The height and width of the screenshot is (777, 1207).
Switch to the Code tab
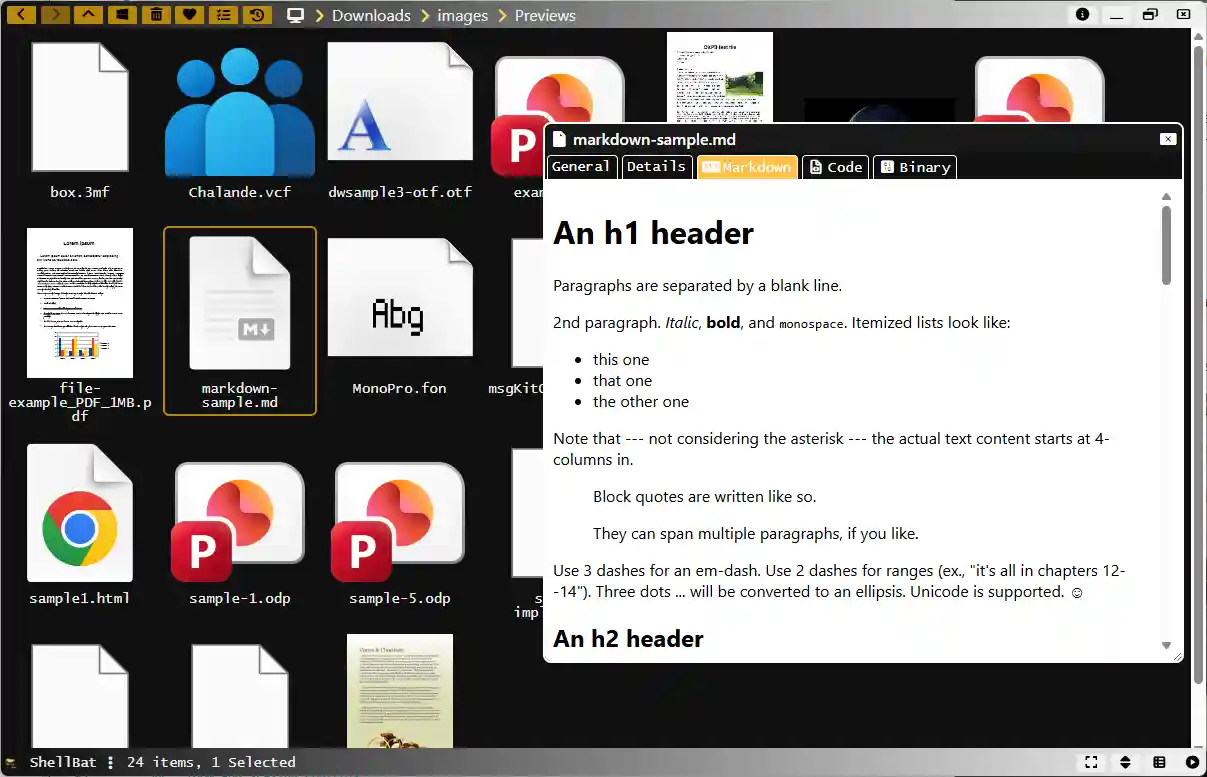(x=835, y=167)
